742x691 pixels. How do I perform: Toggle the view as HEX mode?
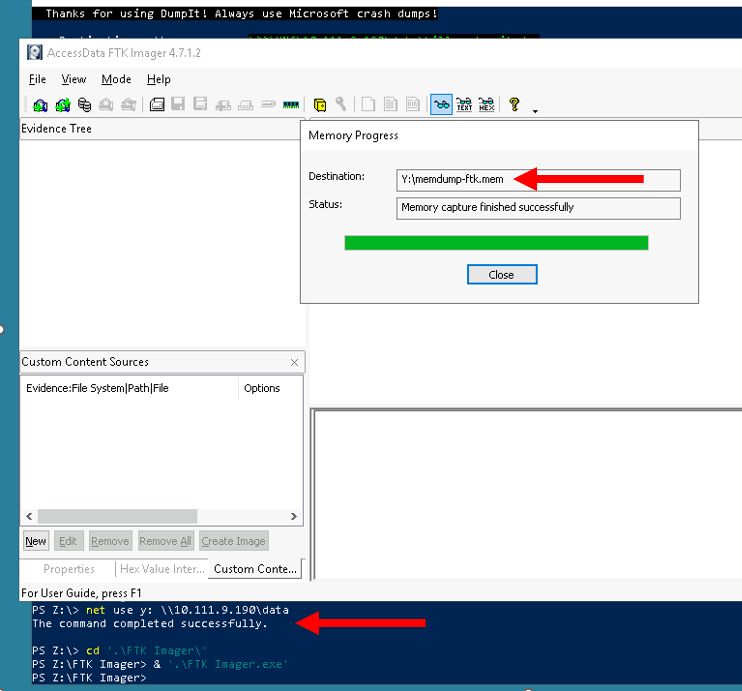[x=487, y=104]
